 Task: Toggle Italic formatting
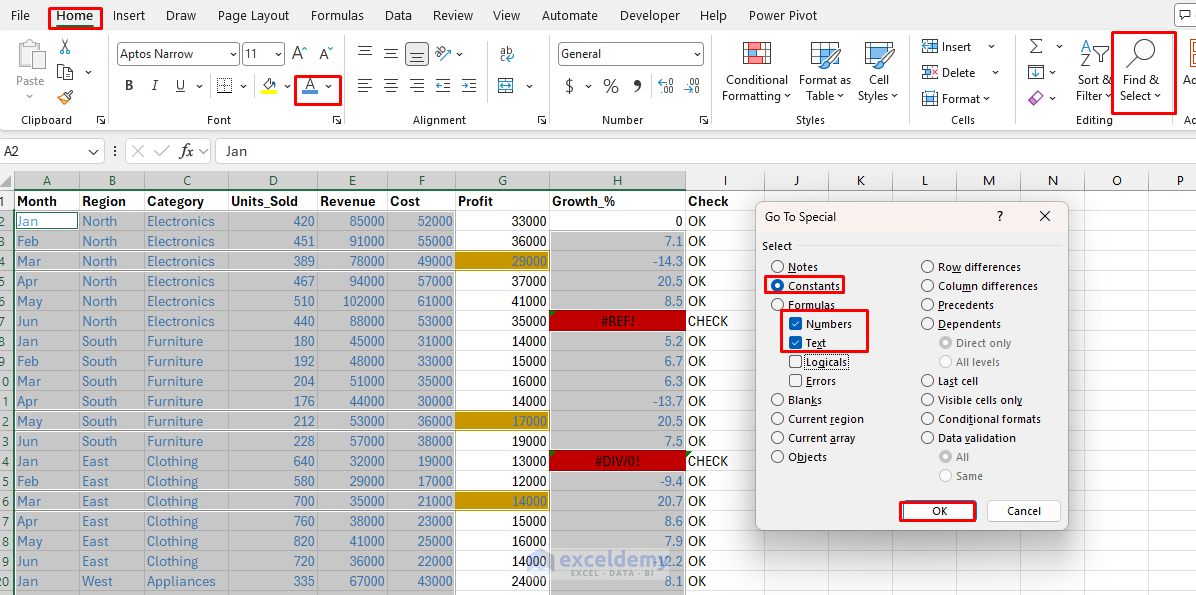tap(154, 85)
